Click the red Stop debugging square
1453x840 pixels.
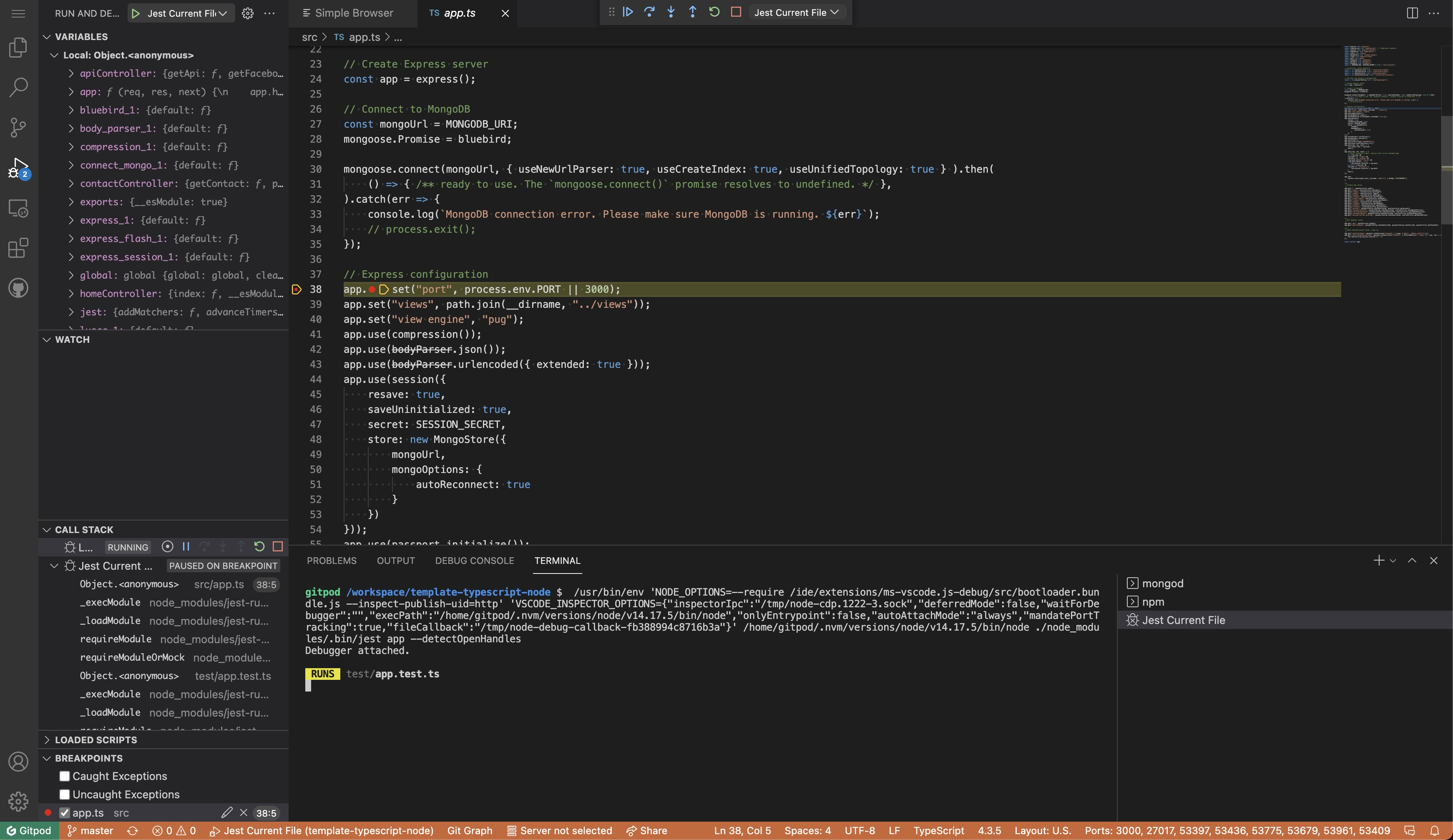[736, 12]
